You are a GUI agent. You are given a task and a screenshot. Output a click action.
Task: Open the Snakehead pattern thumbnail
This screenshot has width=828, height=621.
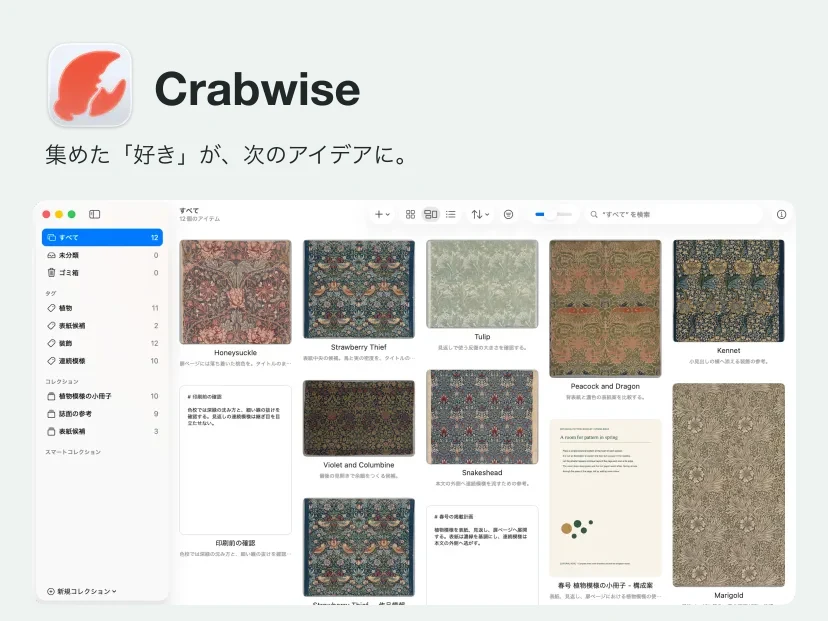482,417
